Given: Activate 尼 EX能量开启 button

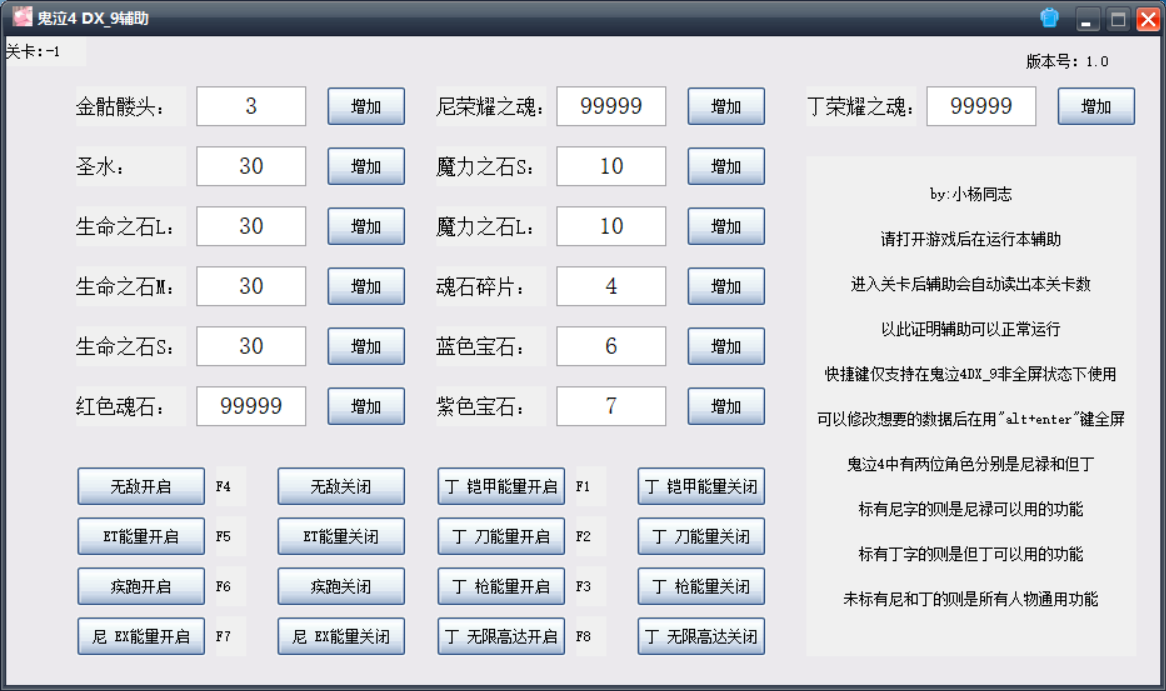Looking at the screenshot, I should coord(141,636).
